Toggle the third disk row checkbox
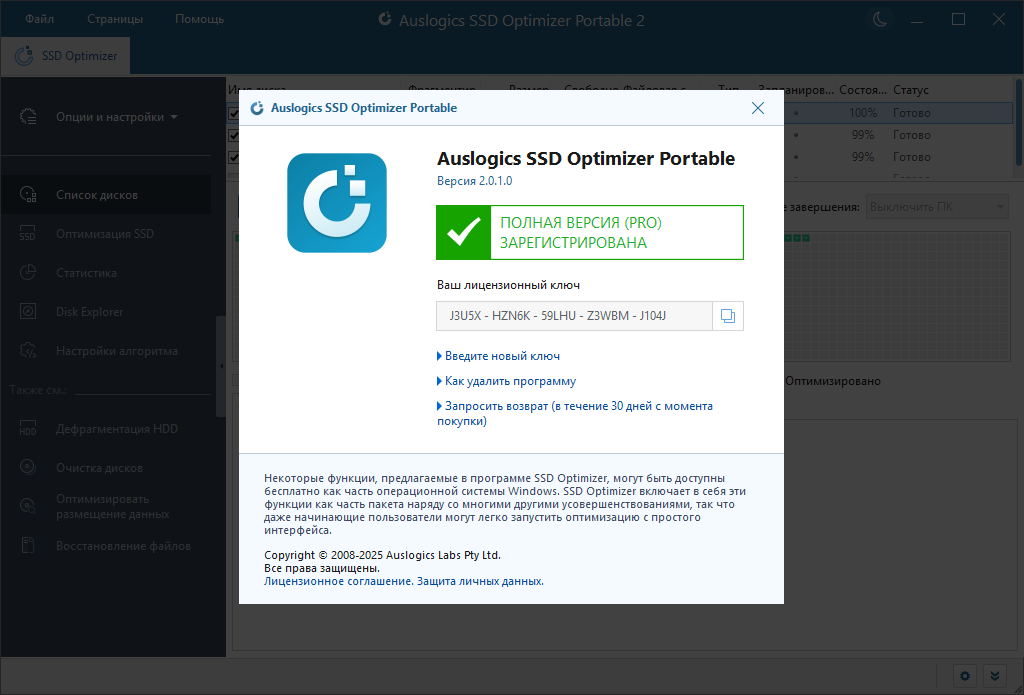 point(233,157)
